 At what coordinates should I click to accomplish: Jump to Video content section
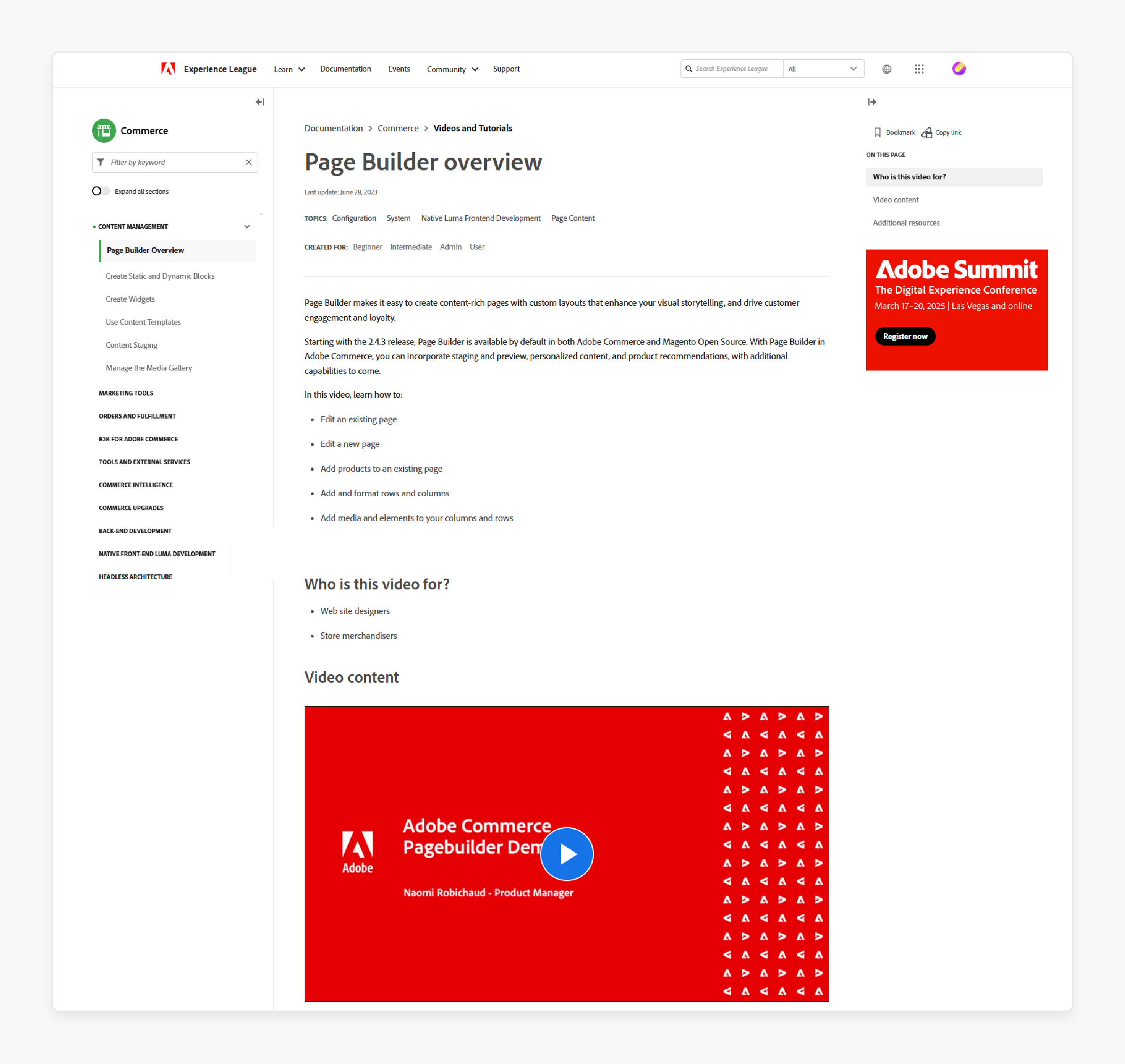tap(895, 200)
